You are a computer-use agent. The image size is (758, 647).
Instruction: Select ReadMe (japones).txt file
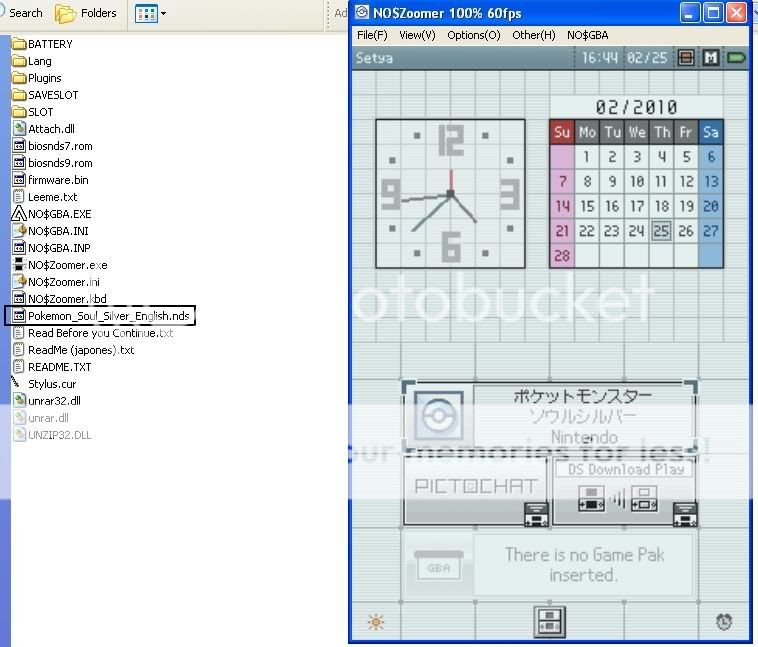73,350
